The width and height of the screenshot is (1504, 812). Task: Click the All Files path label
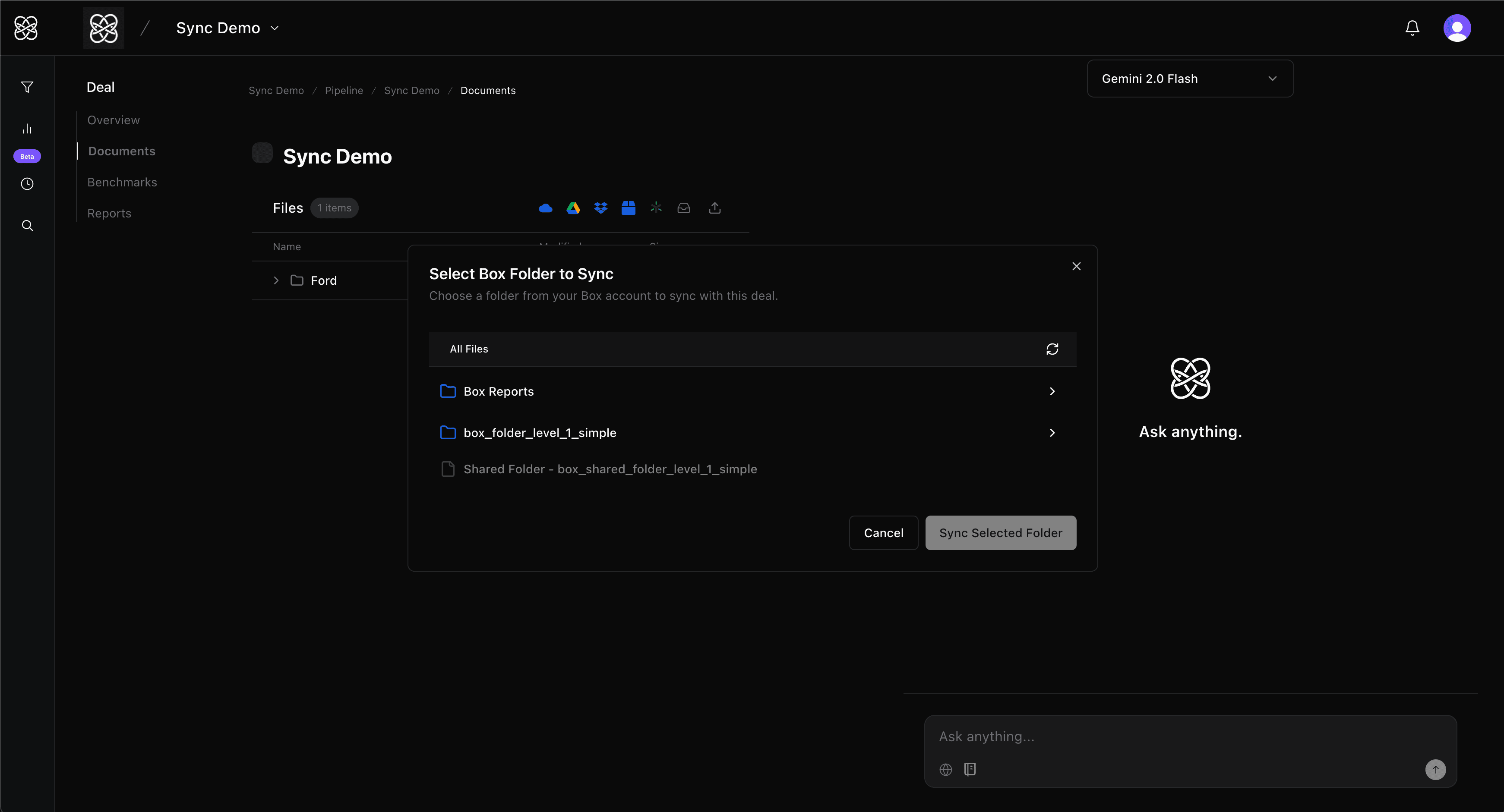pyautogui.click(x=469, y=349)
